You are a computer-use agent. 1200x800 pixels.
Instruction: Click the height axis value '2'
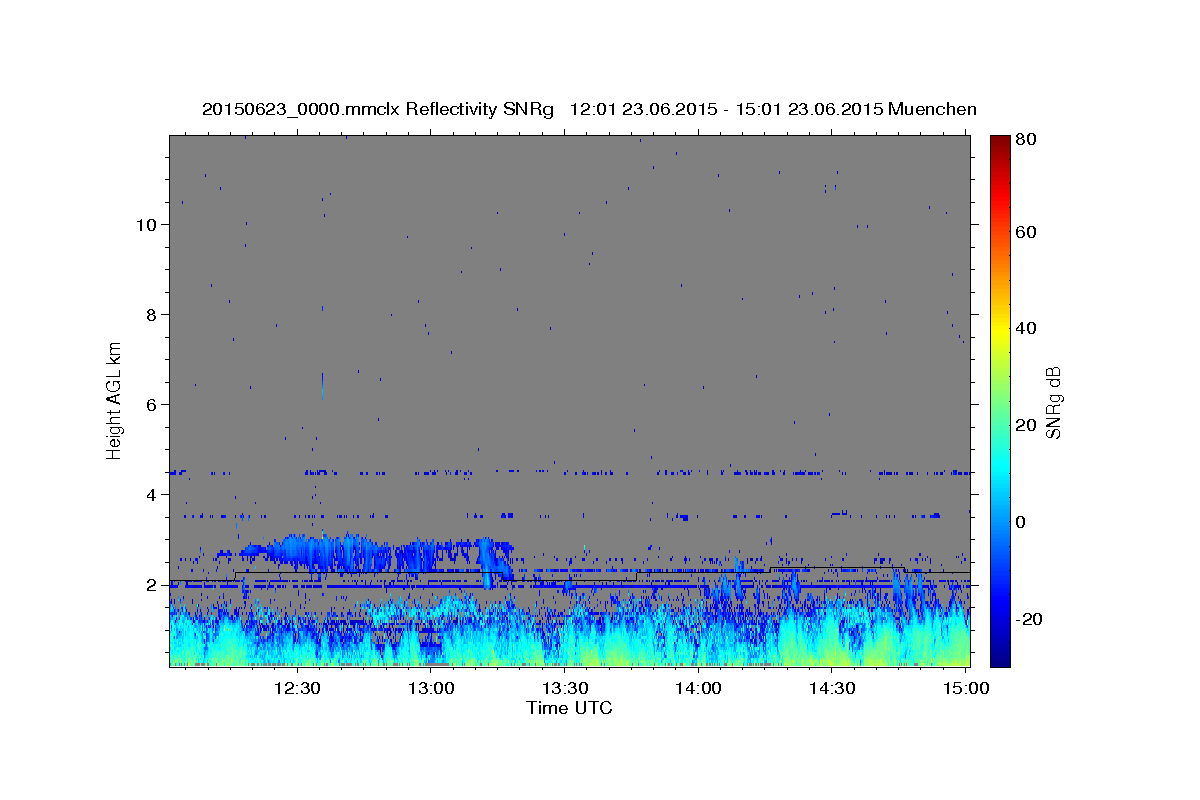[150, 585]
